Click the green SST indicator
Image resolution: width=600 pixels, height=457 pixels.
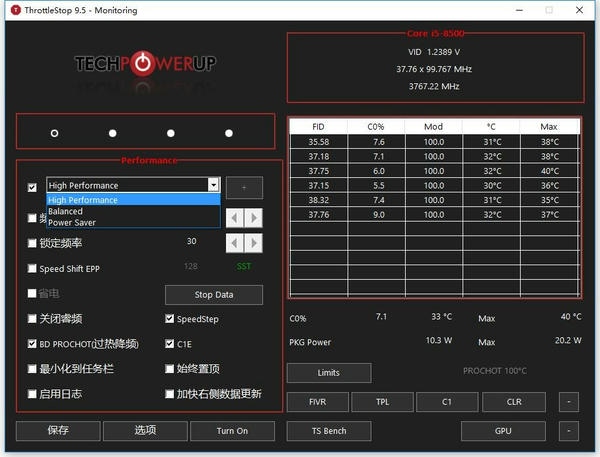[x=244, y=266]
